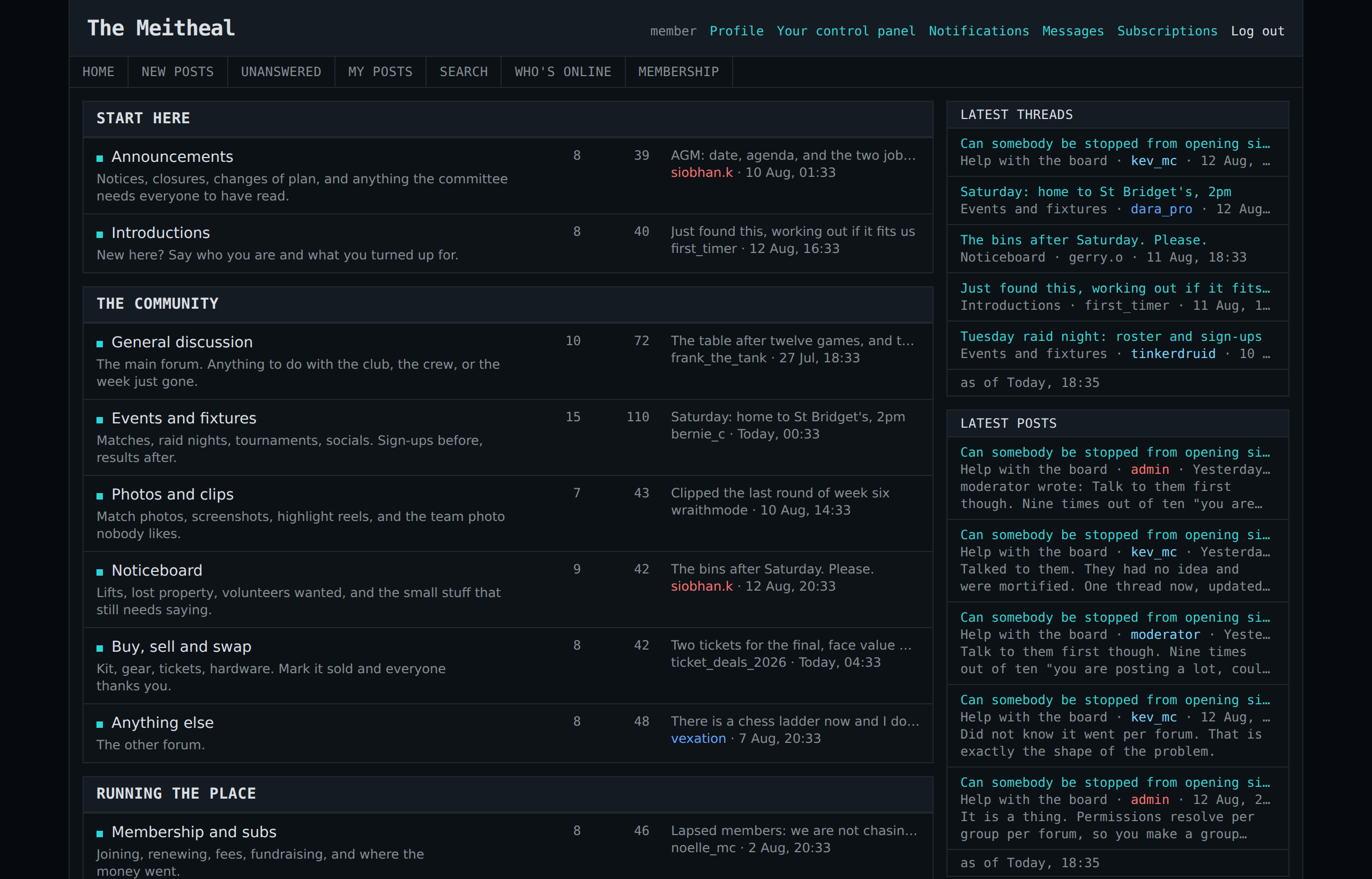Open Saturday St Bridget's thread in Latest Threads
1372x879 pixels.
(1096, 192)
